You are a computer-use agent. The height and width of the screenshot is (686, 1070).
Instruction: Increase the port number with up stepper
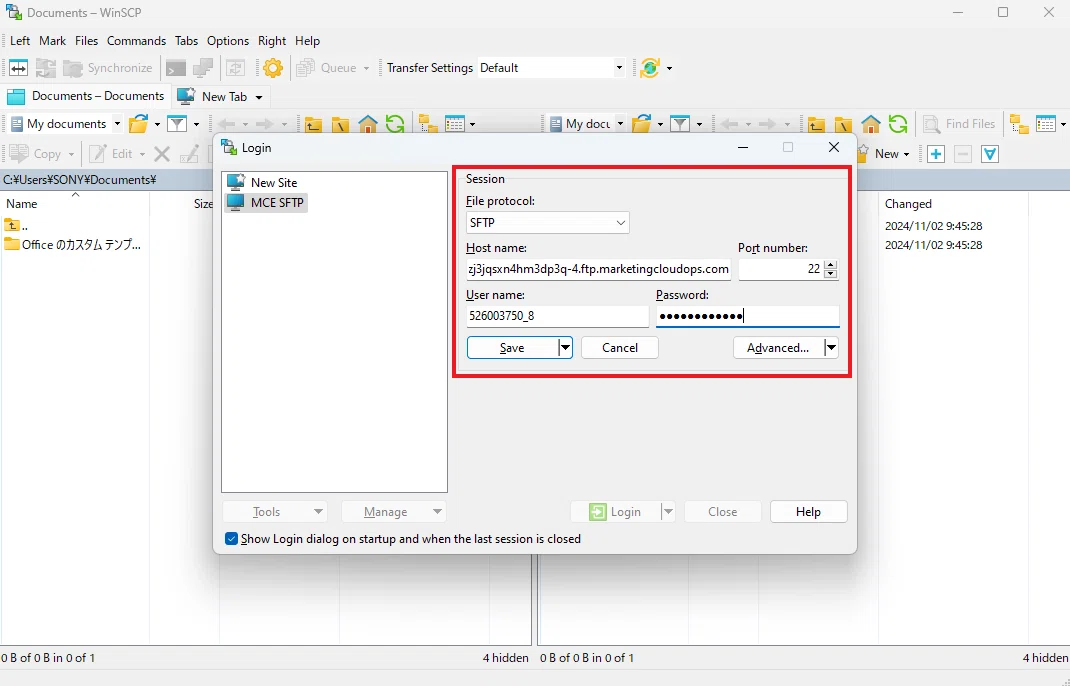tap(830, 265)
